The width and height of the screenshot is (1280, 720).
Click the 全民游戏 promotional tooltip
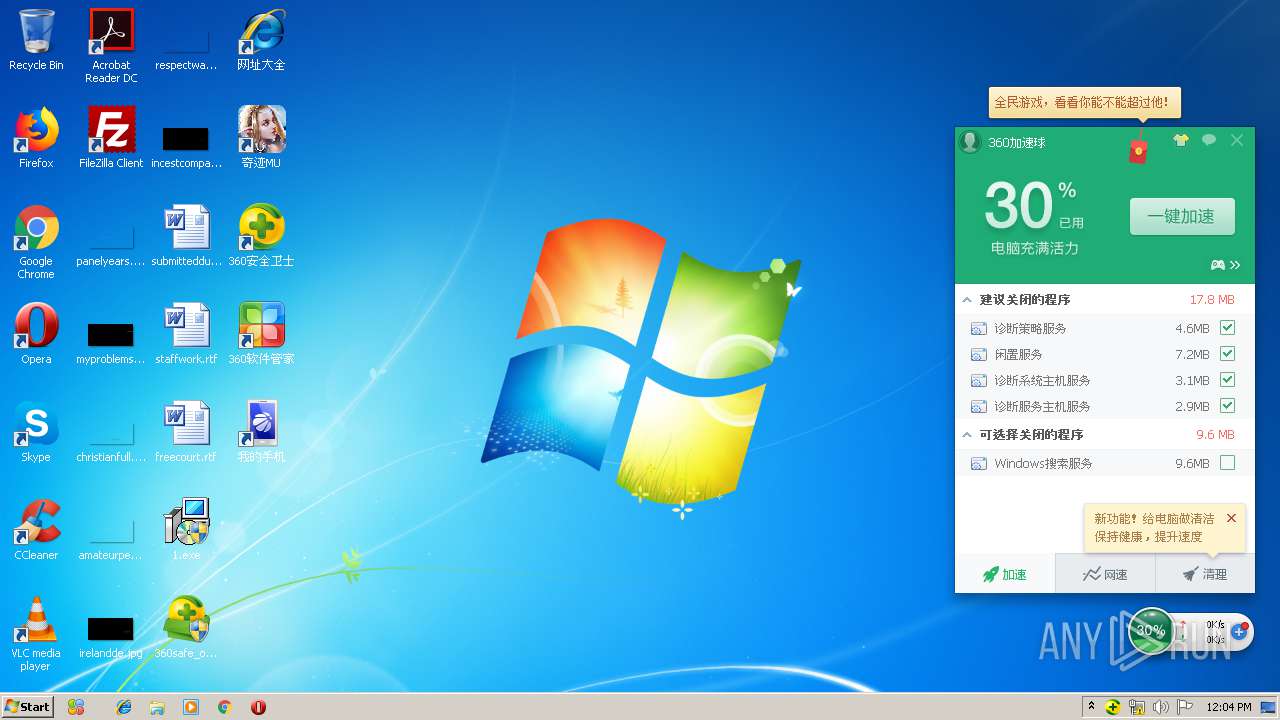[x=1085, y=102]
